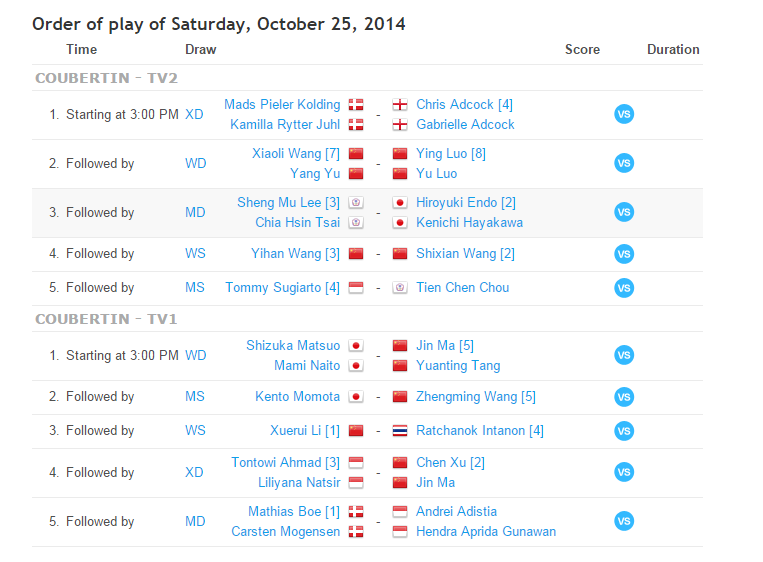Click VS icon for Xiaoli Wang match
Image resolution: width=763 pixels, height=562 pixels.
624,163
